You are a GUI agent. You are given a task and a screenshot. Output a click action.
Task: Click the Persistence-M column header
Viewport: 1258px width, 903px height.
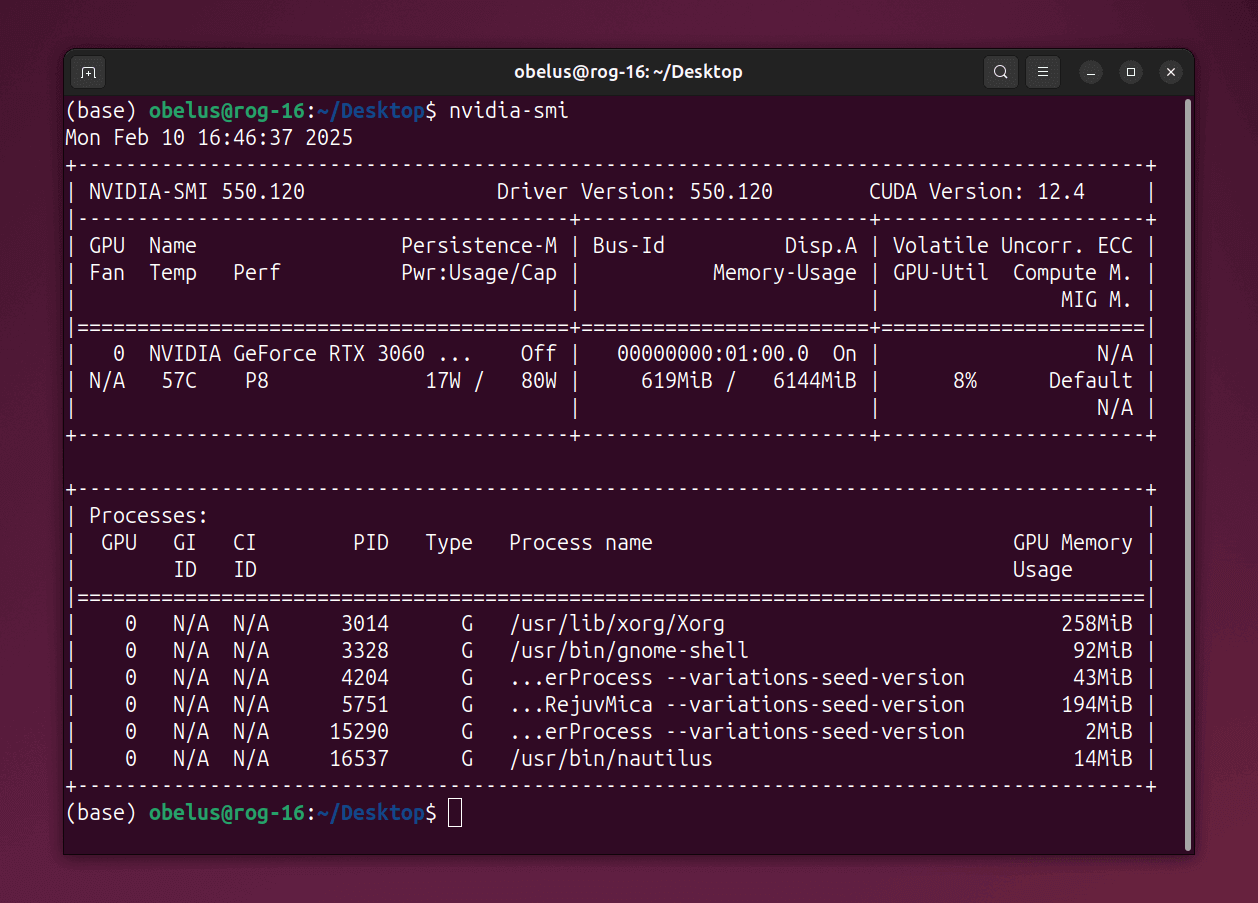tap(479, 246)
